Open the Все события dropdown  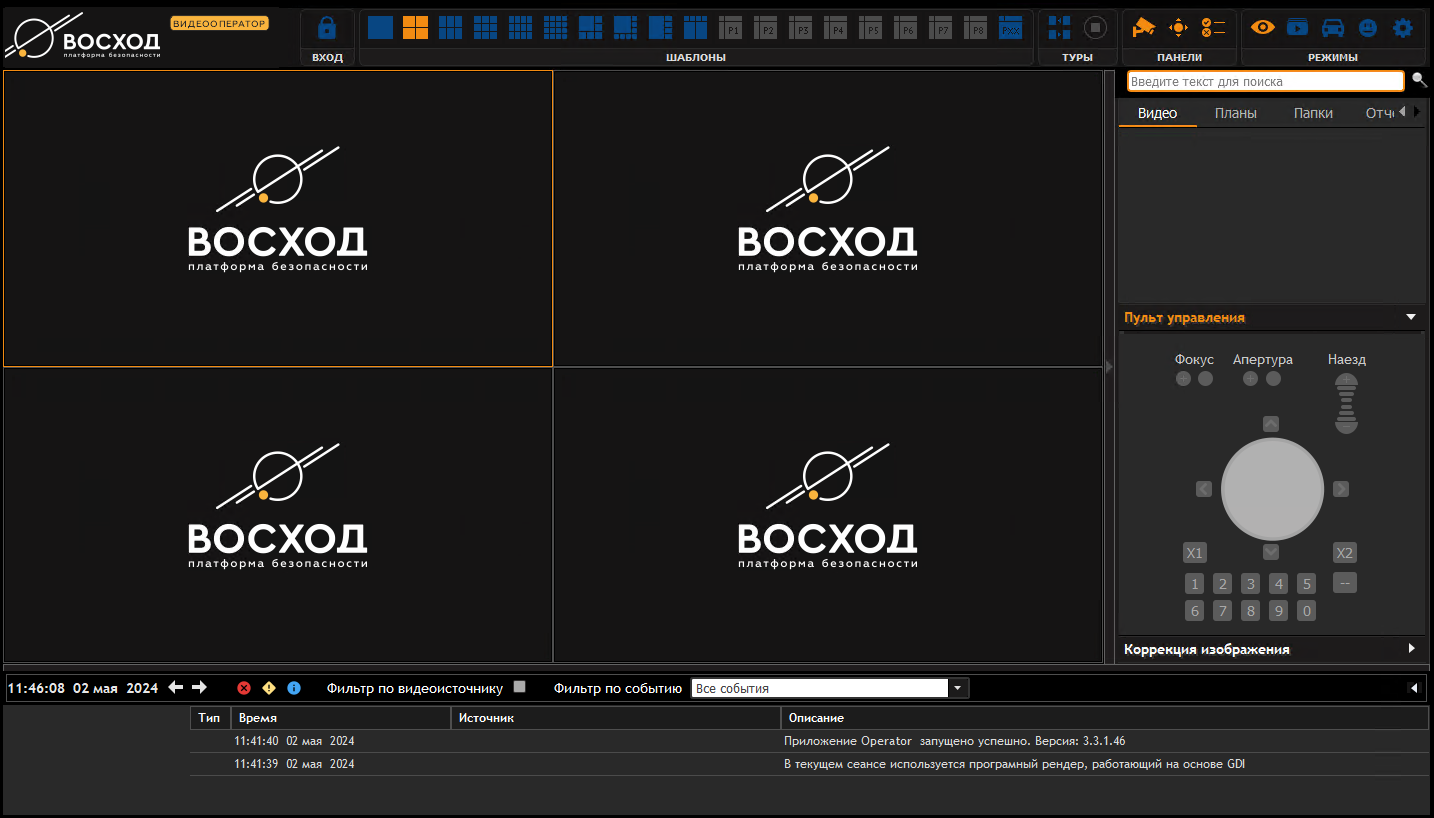958,688
